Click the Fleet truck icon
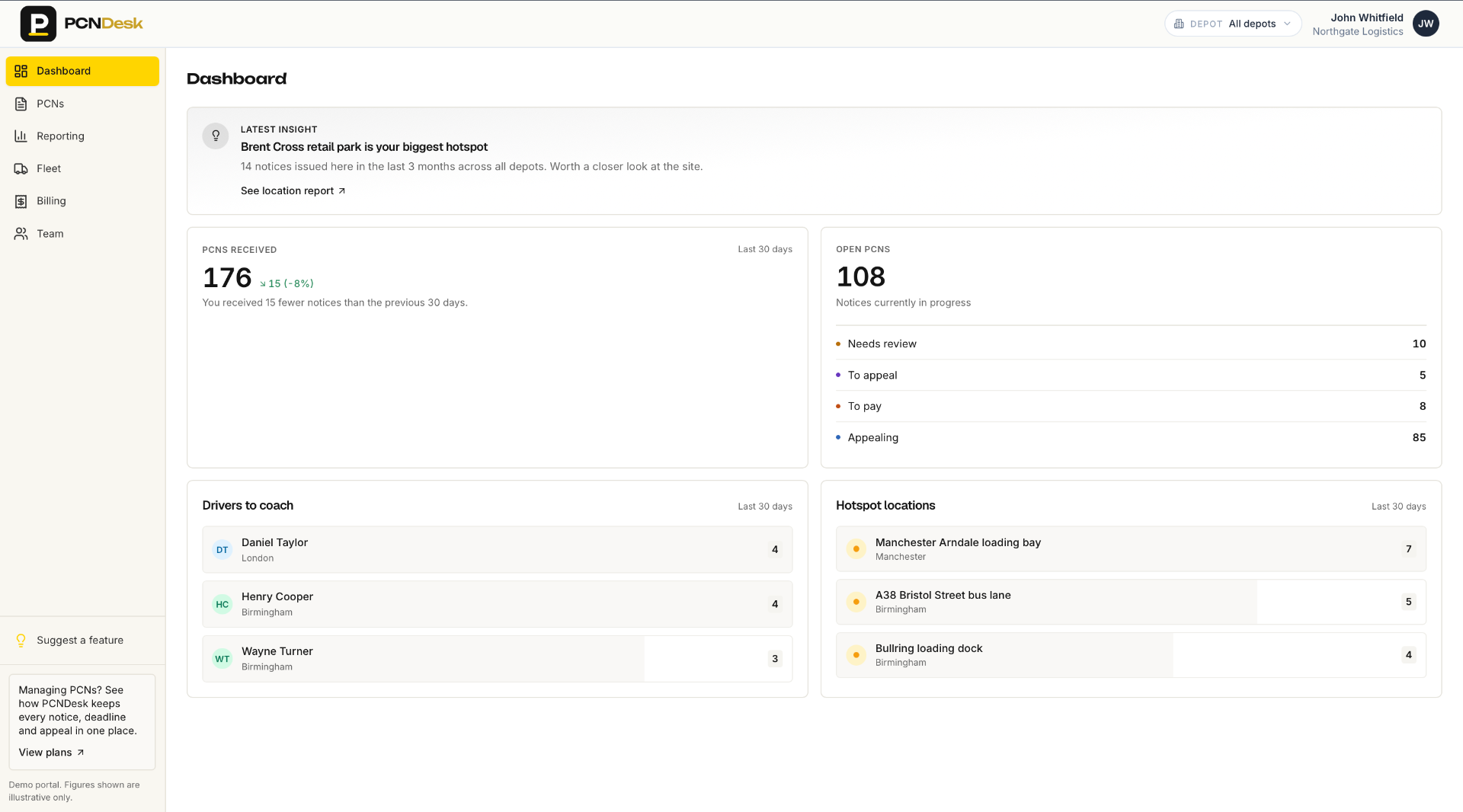The height and width of the screenshot is (812, 1463). (x=21, y=168)
